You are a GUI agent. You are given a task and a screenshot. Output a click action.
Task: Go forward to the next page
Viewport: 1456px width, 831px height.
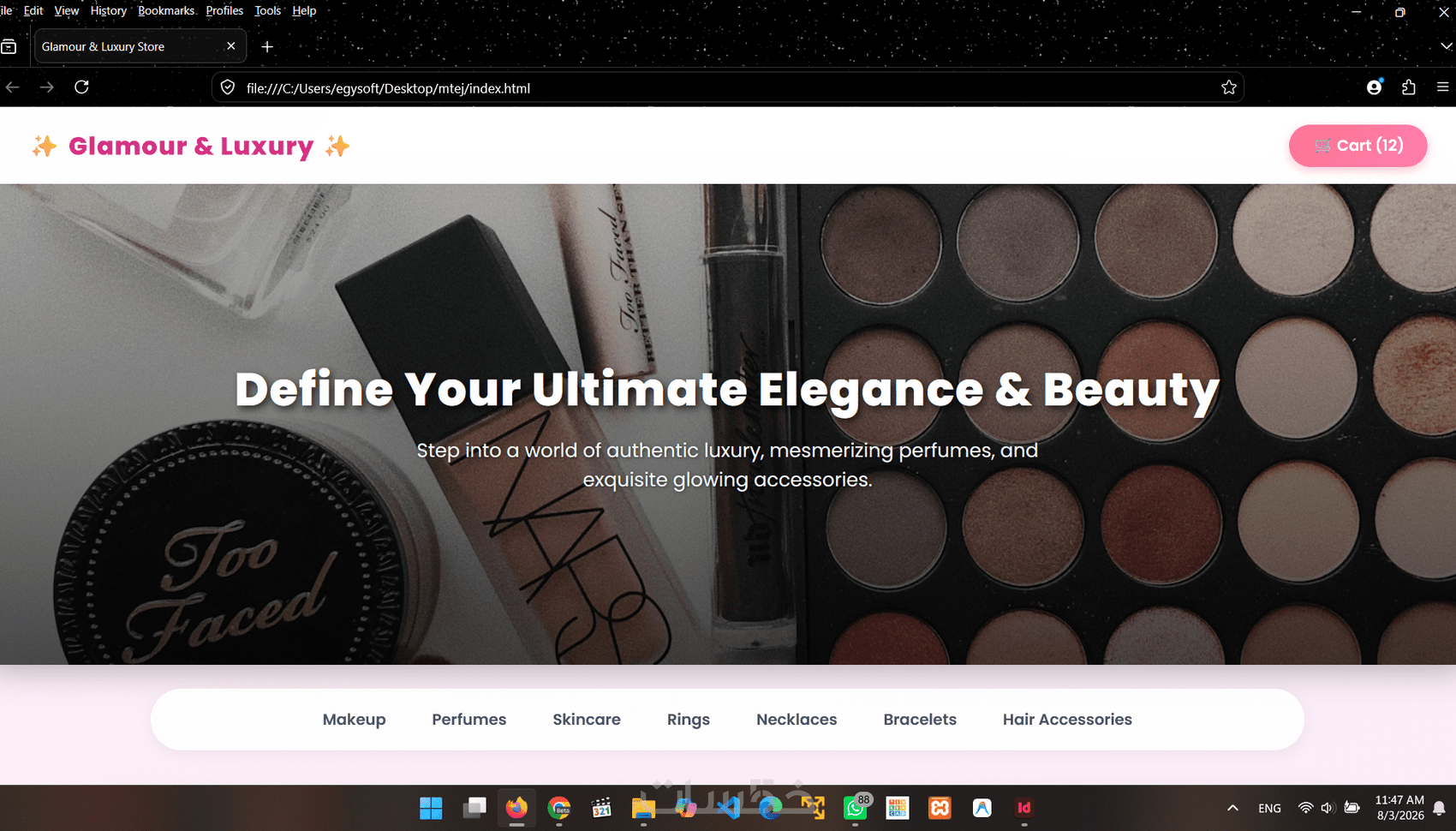(x=47, y=87)
